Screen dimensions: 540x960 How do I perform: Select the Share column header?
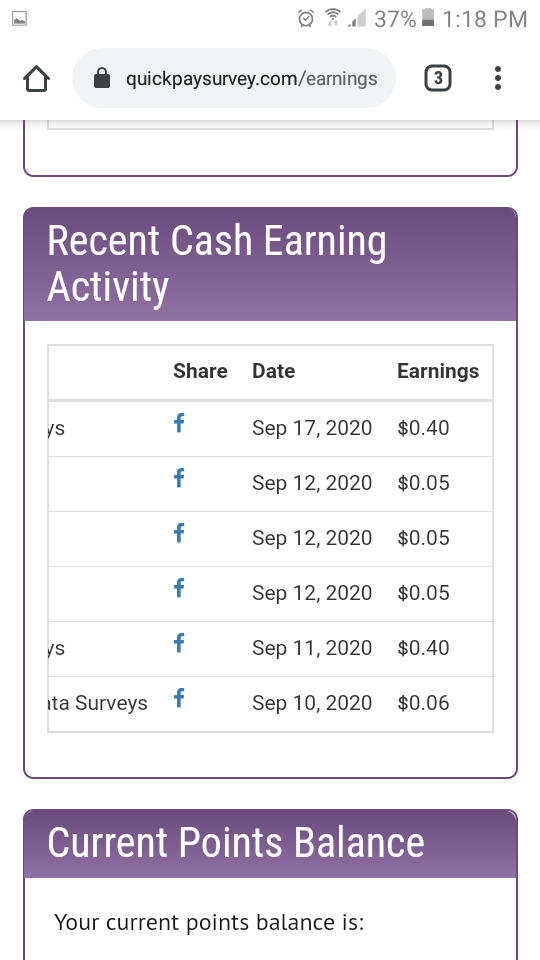pyautogui.click(x=200, y=371)
